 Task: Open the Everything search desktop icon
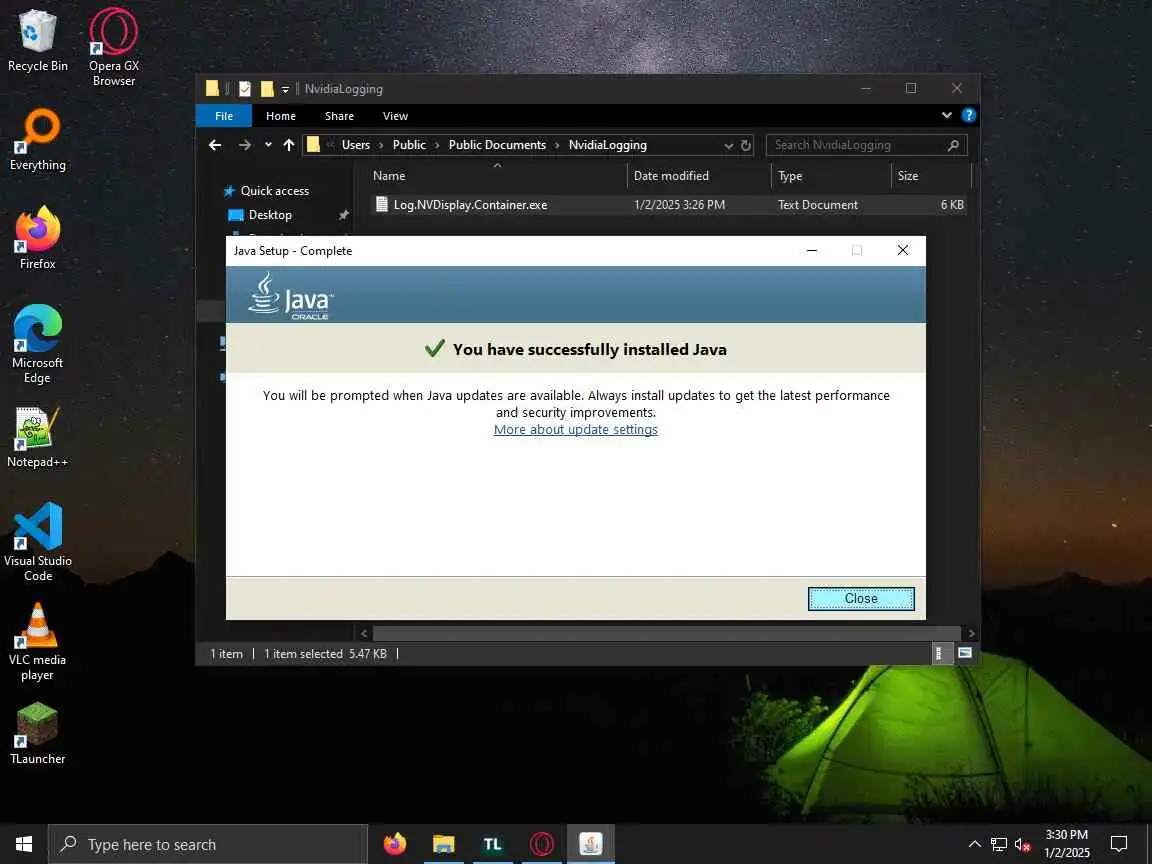pyautogui.click(x=37, y=140)
